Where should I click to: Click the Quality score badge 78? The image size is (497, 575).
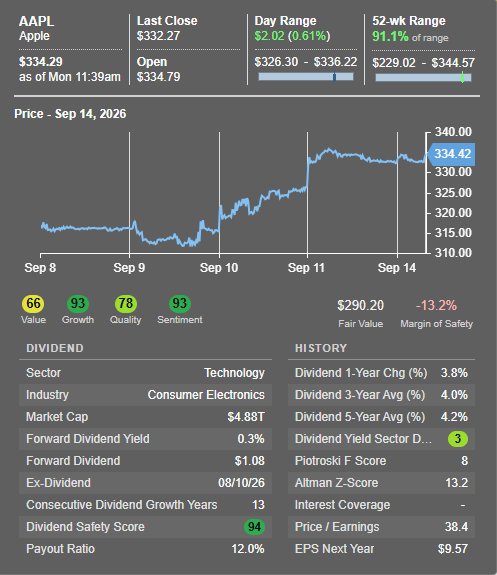coord(126,304)
